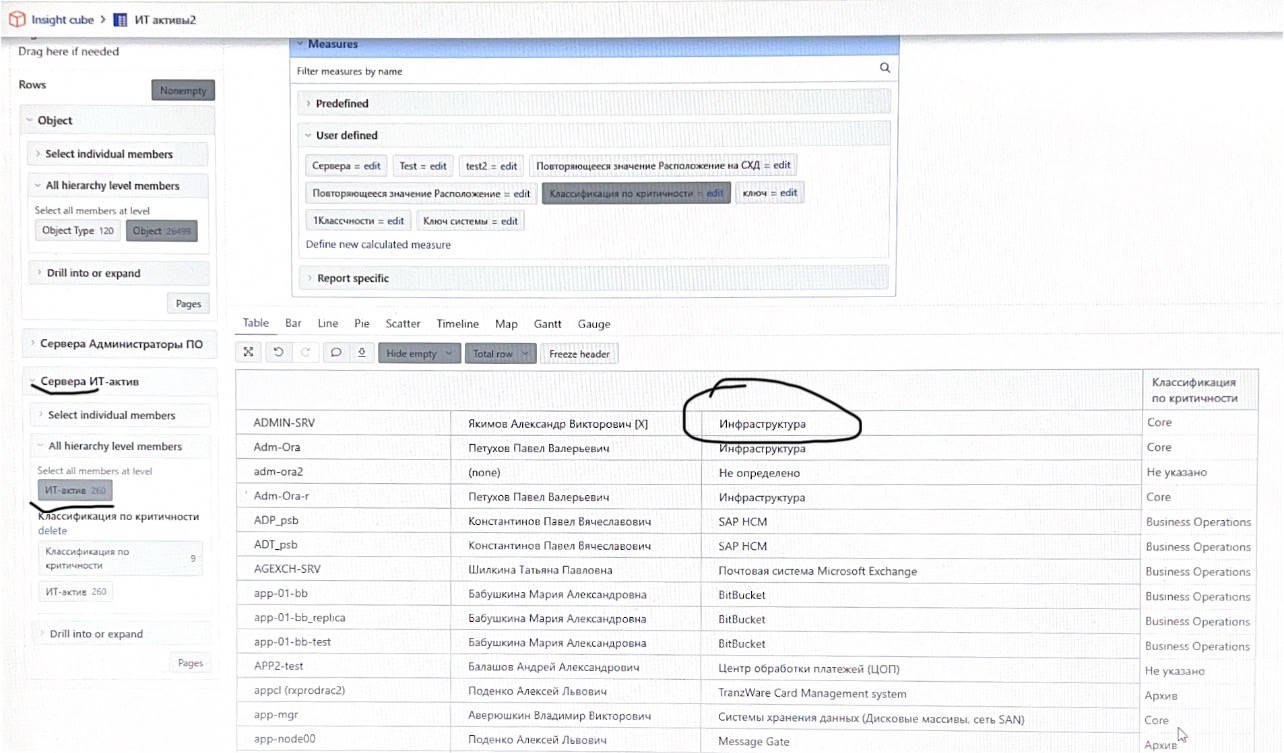
Task: Click the Почтовая система Microsoft Exchange cell
Action: click(921, 571)
